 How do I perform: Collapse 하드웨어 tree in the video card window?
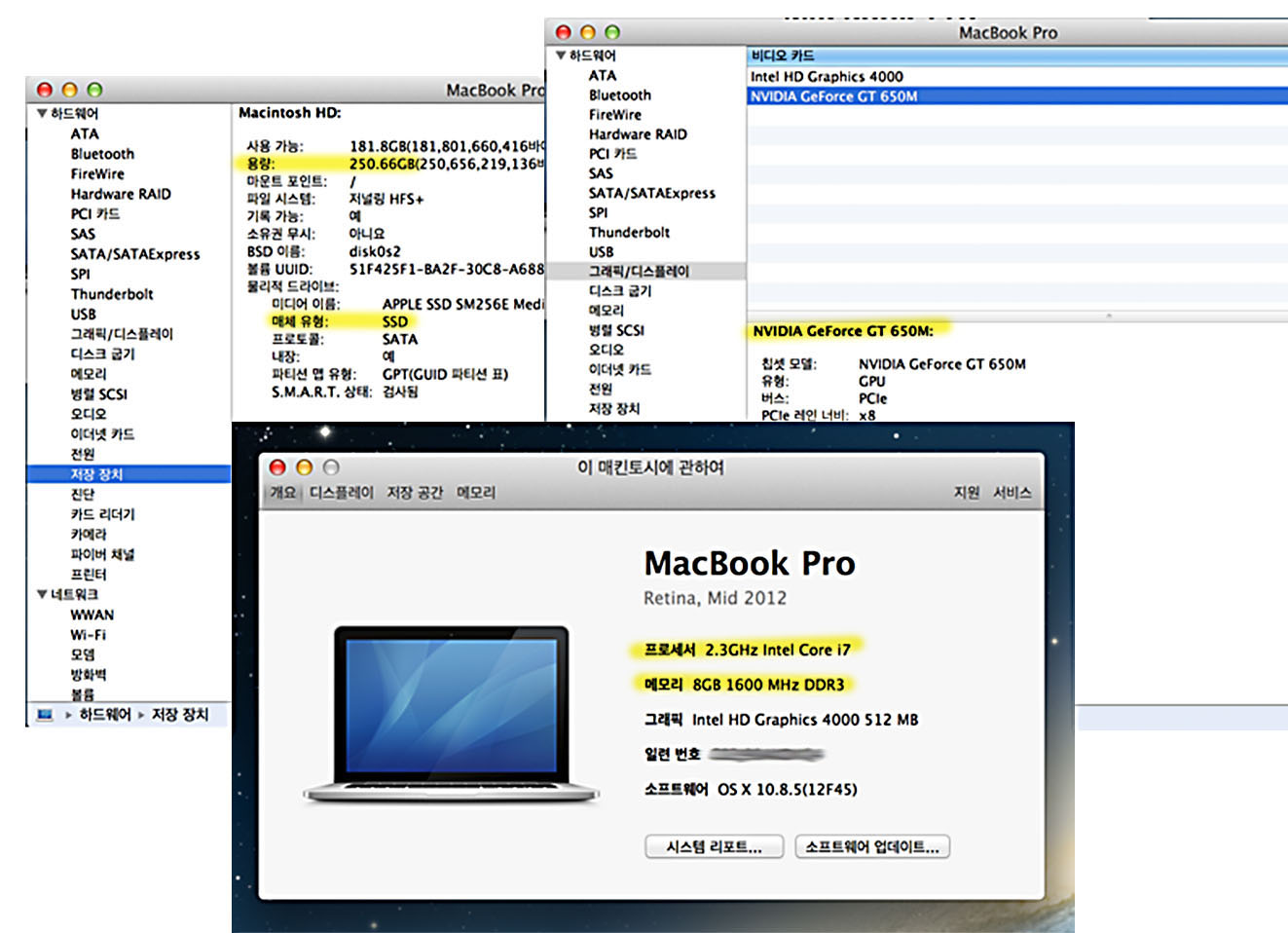561,56
